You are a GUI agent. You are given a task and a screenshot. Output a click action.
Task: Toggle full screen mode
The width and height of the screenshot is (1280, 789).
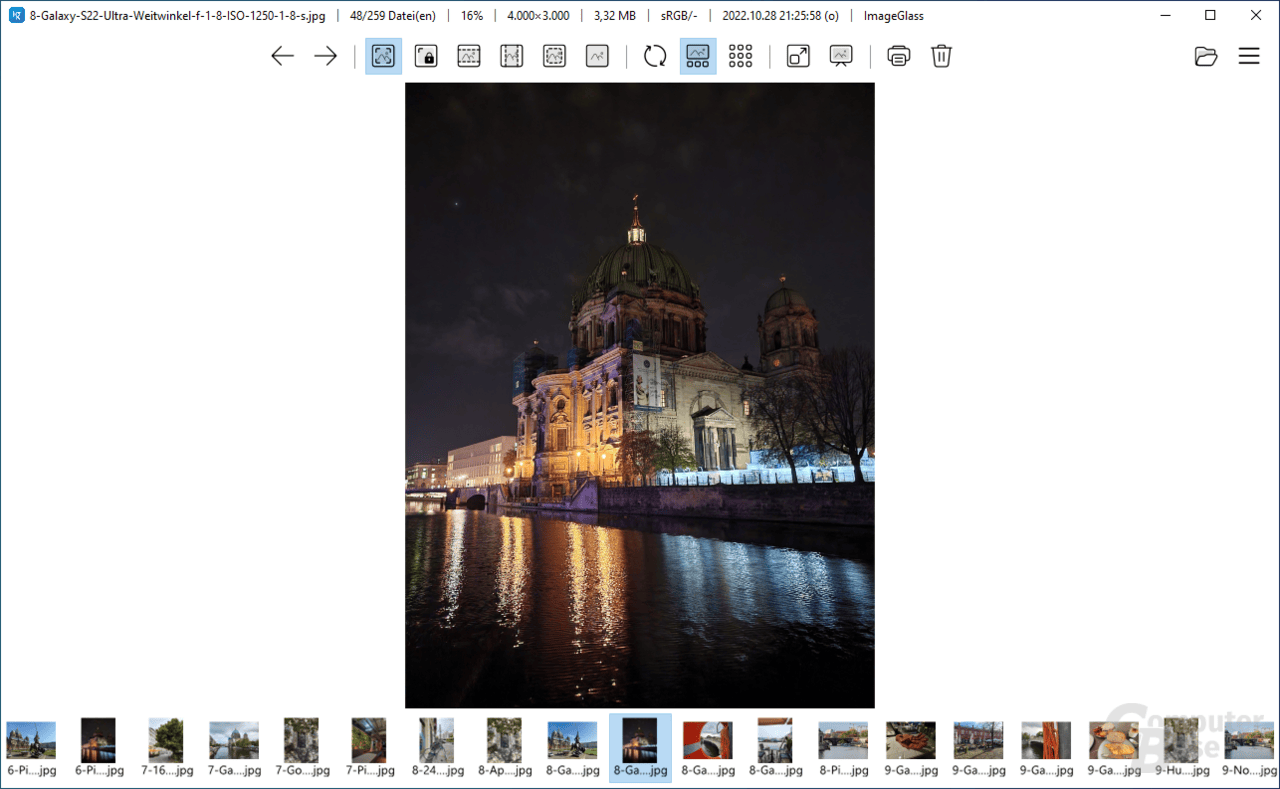coord(797,56)
